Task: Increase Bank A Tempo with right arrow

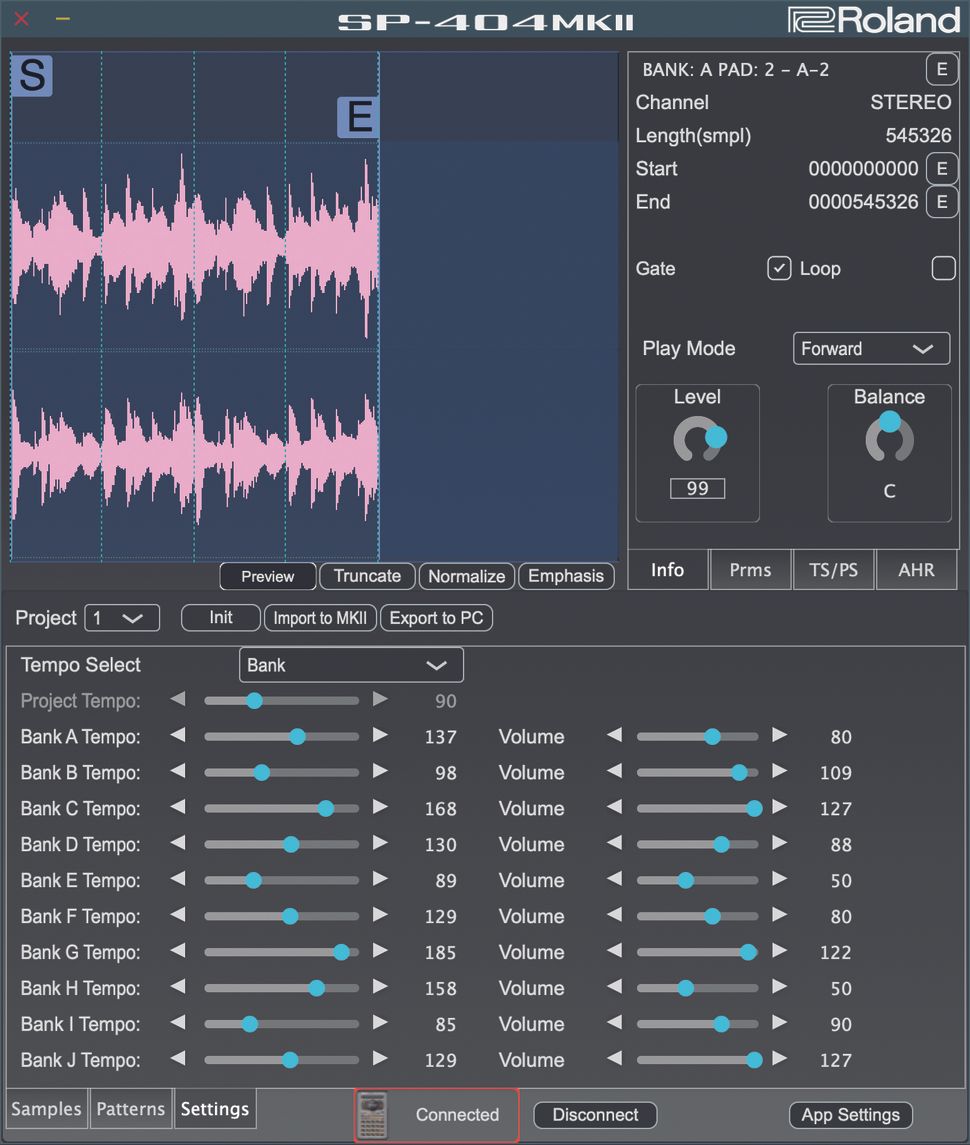Action: [380, 736]
